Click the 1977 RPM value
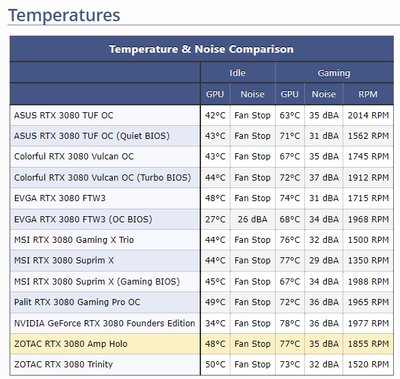400x379 pixels. (368, 323)
